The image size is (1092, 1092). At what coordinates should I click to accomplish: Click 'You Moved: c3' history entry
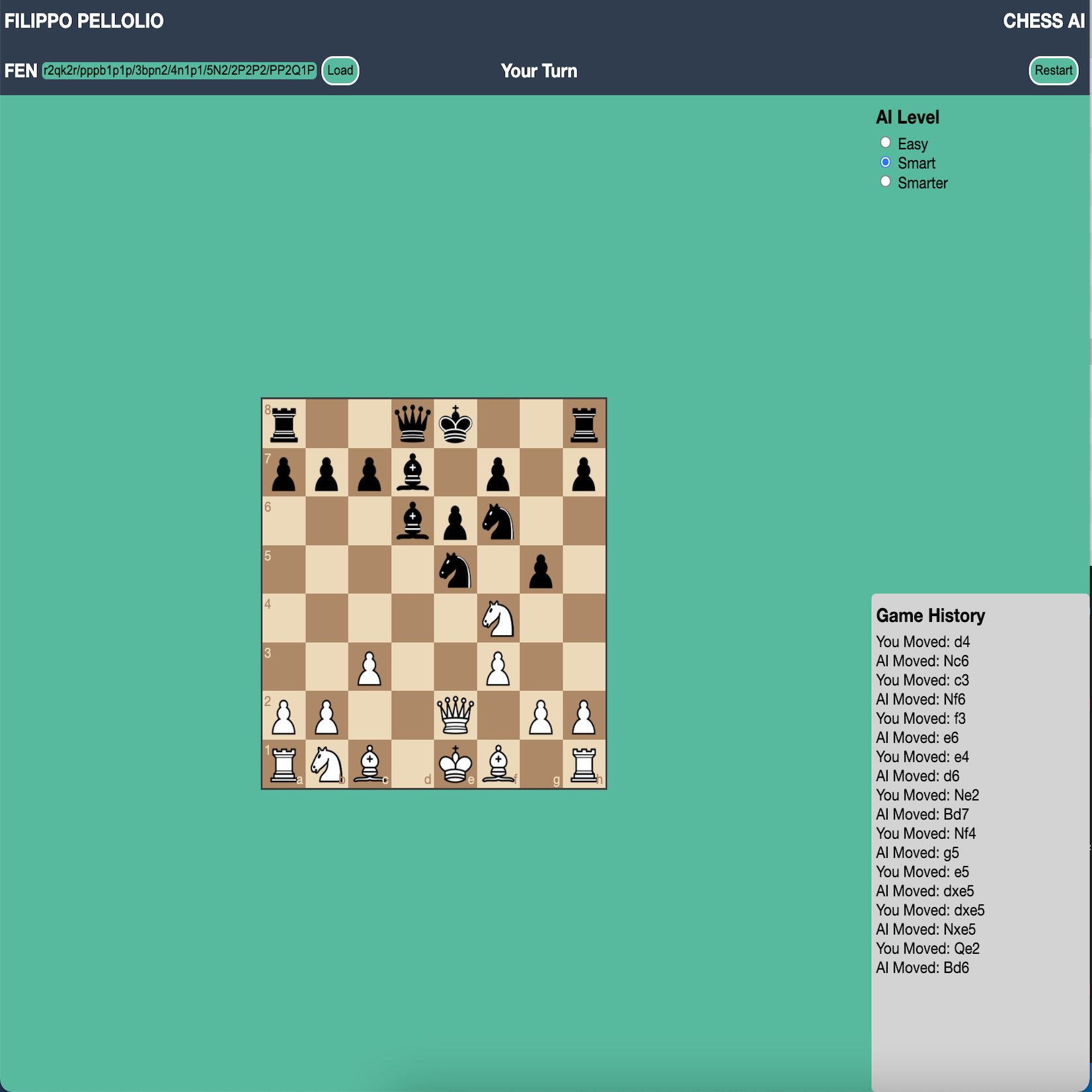point(922,680)
